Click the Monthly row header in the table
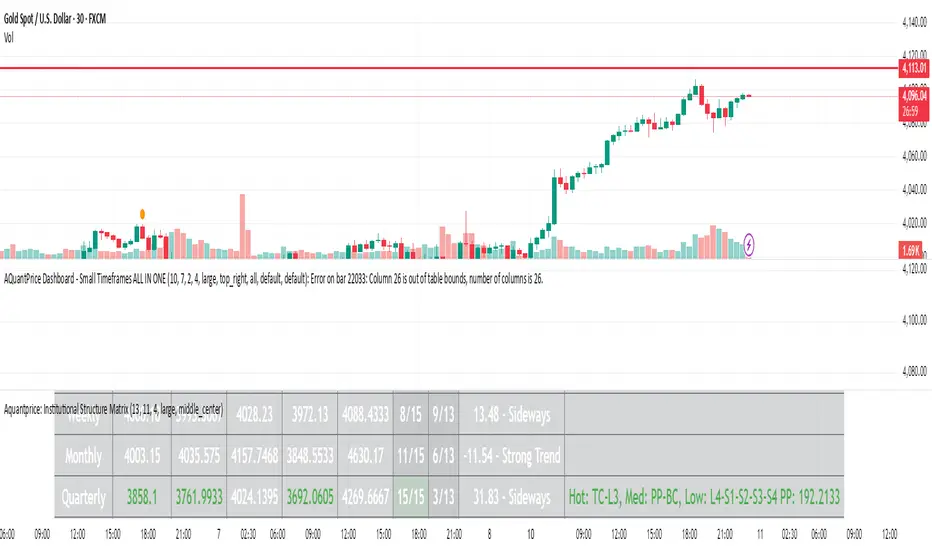This screenshot has width=932, height=550. pos(82,456)
